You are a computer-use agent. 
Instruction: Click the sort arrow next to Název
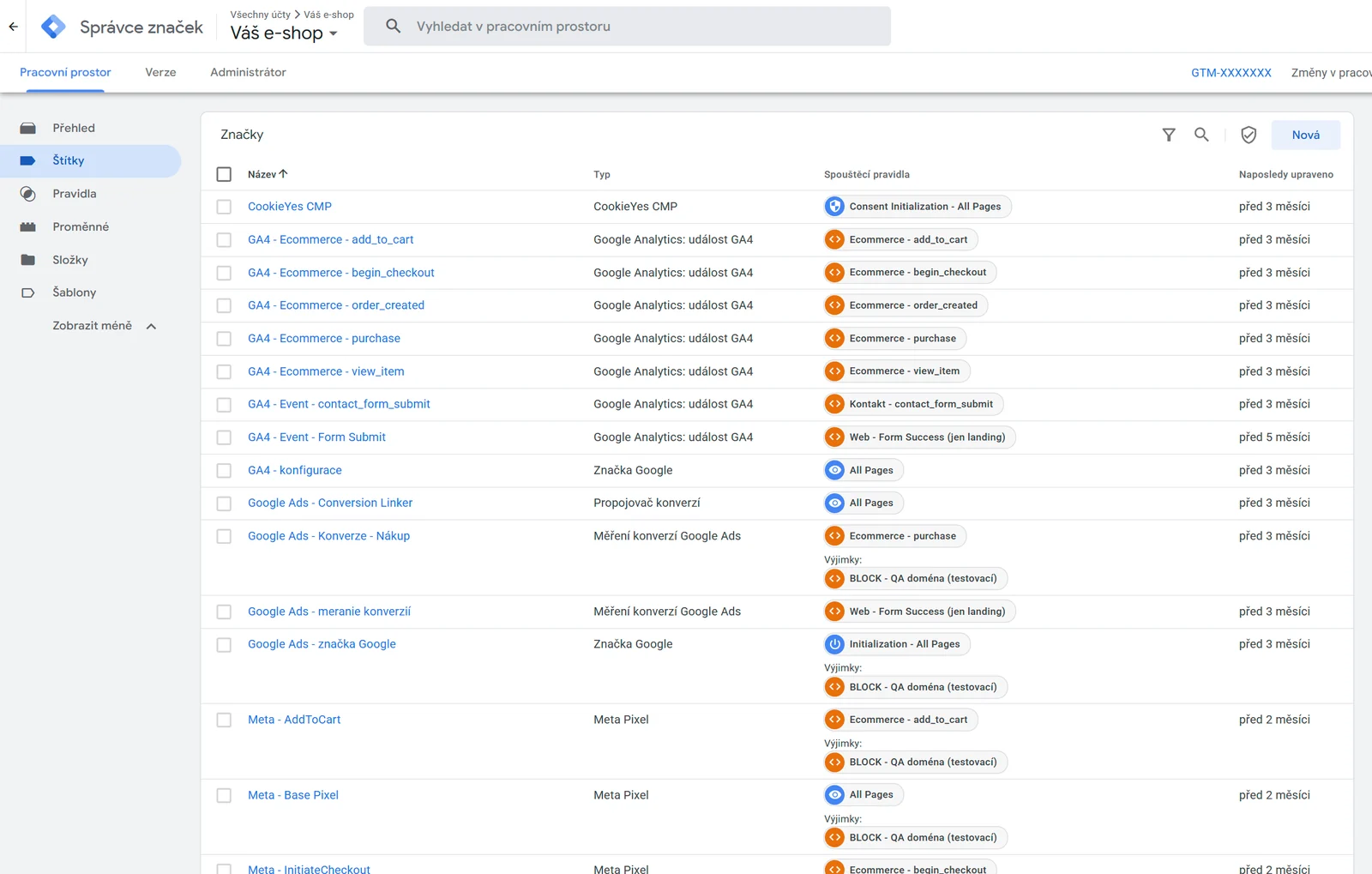click(x=283, y=174)
